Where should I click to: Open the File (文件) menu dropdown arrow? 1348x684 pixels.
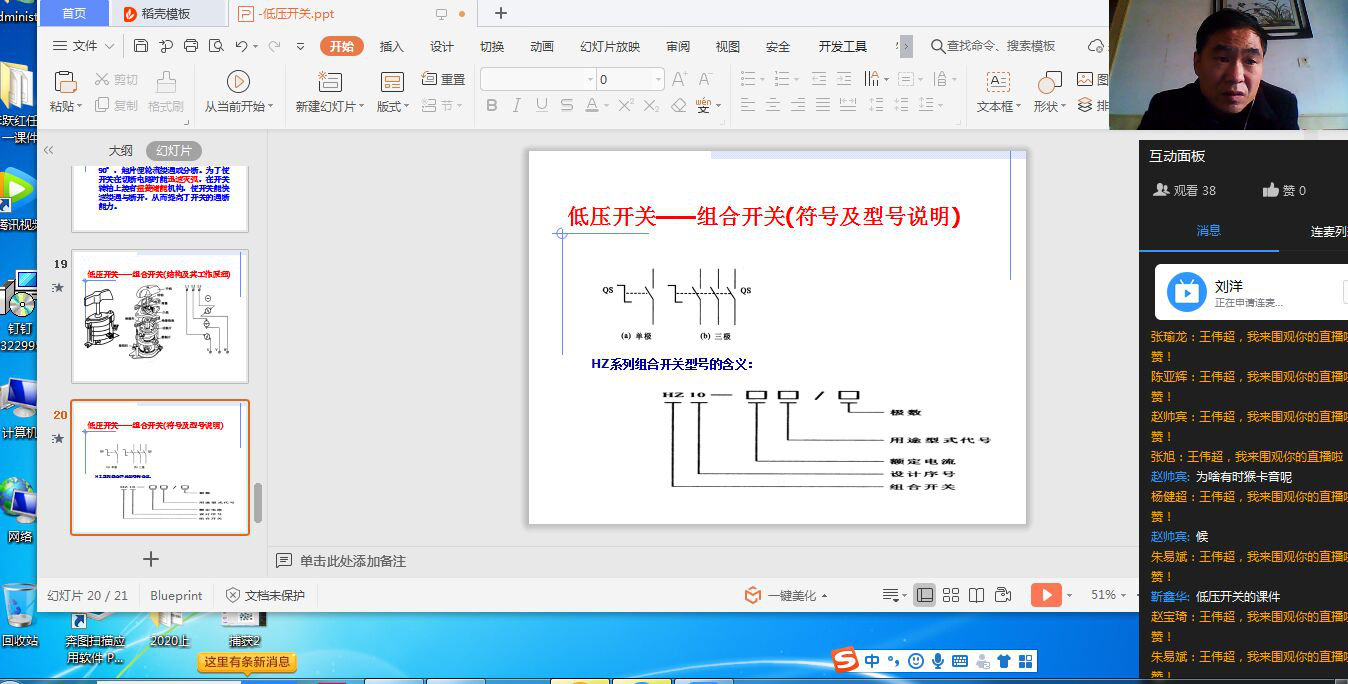click(109, 46)
